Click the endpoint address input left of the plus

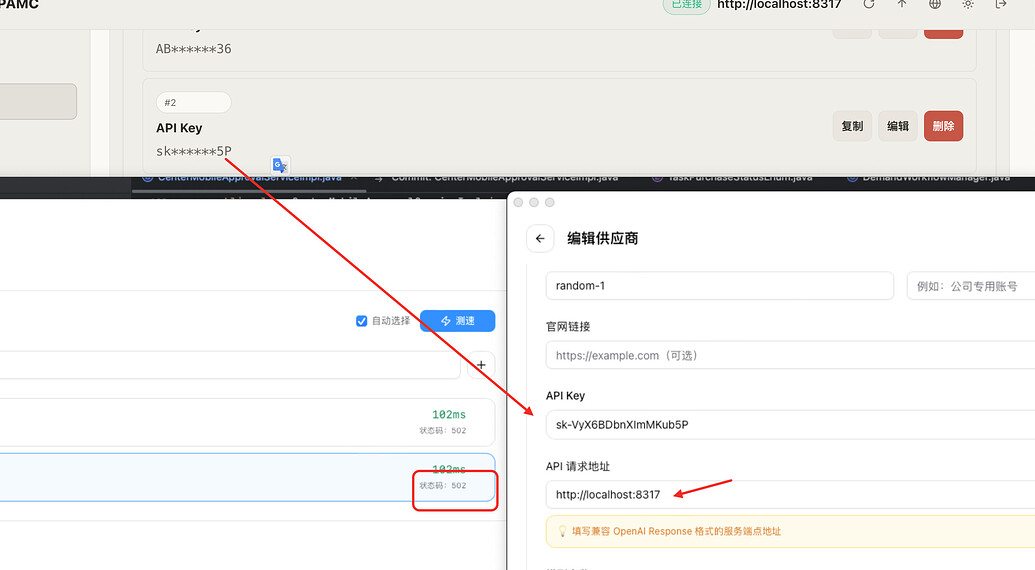[x=230, y=365]
